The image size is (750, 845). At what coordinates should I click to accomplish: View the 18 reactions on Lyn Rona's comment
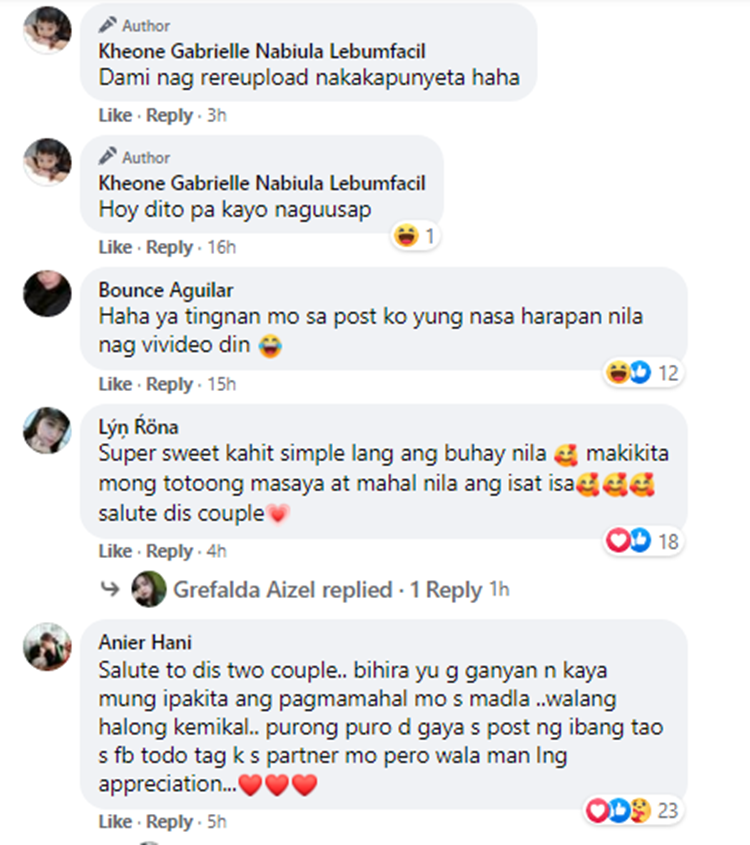pyautogui.click(x=643, y=541)
